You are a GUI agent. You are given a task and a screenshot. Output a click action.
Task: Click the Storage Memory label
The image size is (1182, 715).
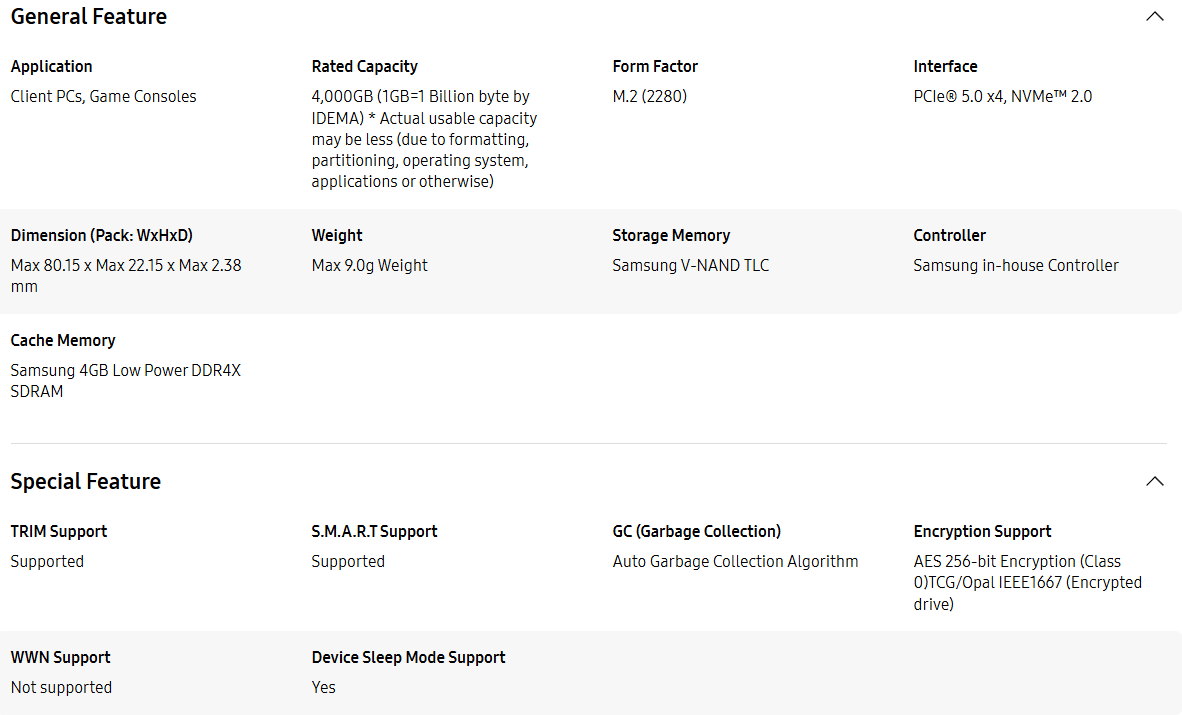coord(671,235)
